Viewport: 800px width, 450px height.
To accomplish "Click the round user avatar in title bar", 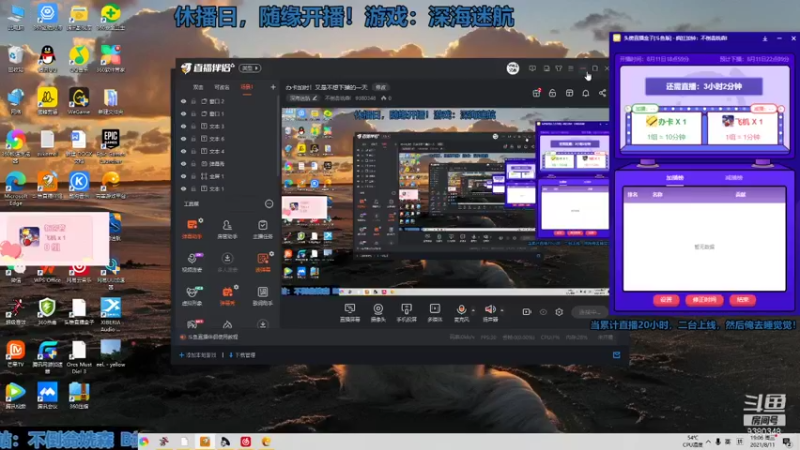I will pyautogui.click(x=513, y=68).
